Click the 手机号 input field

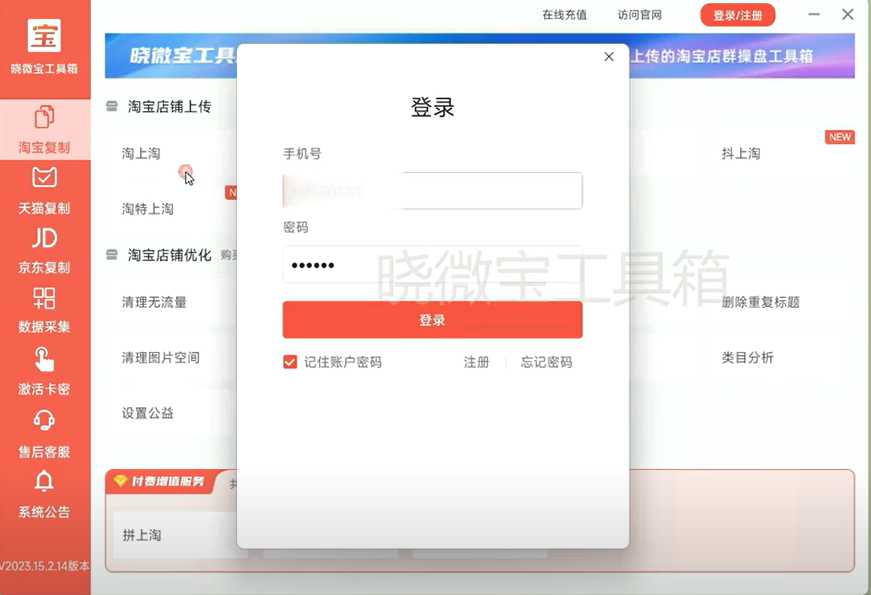pyautogui.click(x=432, y=191)
